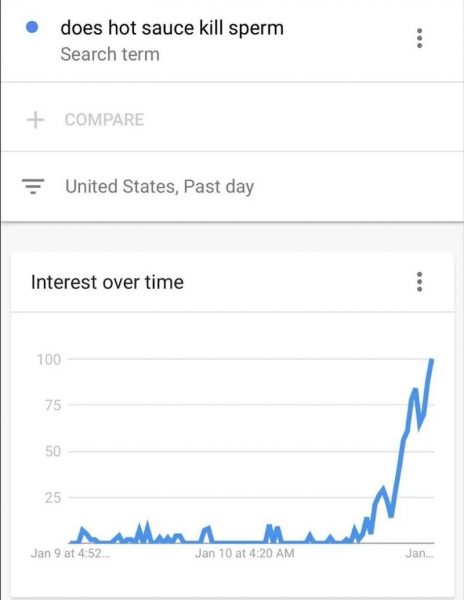This screenshot has height=600, width=464.
Task: Select the 'Interest over time' card title
Action: [x=107, y=282]
